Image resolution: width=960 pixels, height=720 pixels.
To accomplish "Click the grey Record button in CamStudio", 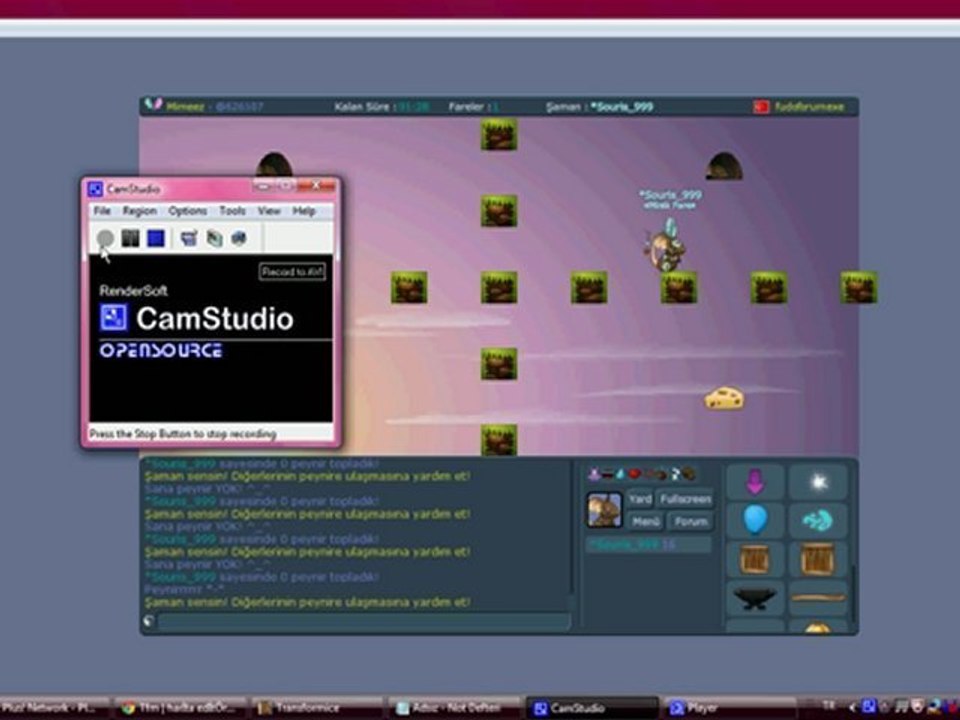I will pyautogui.click(x=105, y=238).
